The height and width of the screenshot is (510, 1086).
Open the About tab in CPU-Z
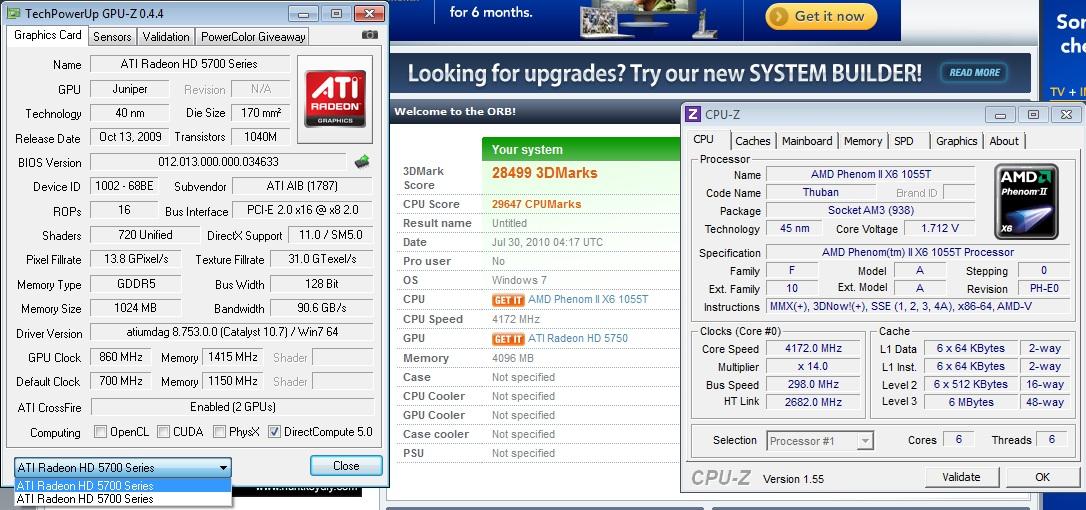pos(1004,141)
